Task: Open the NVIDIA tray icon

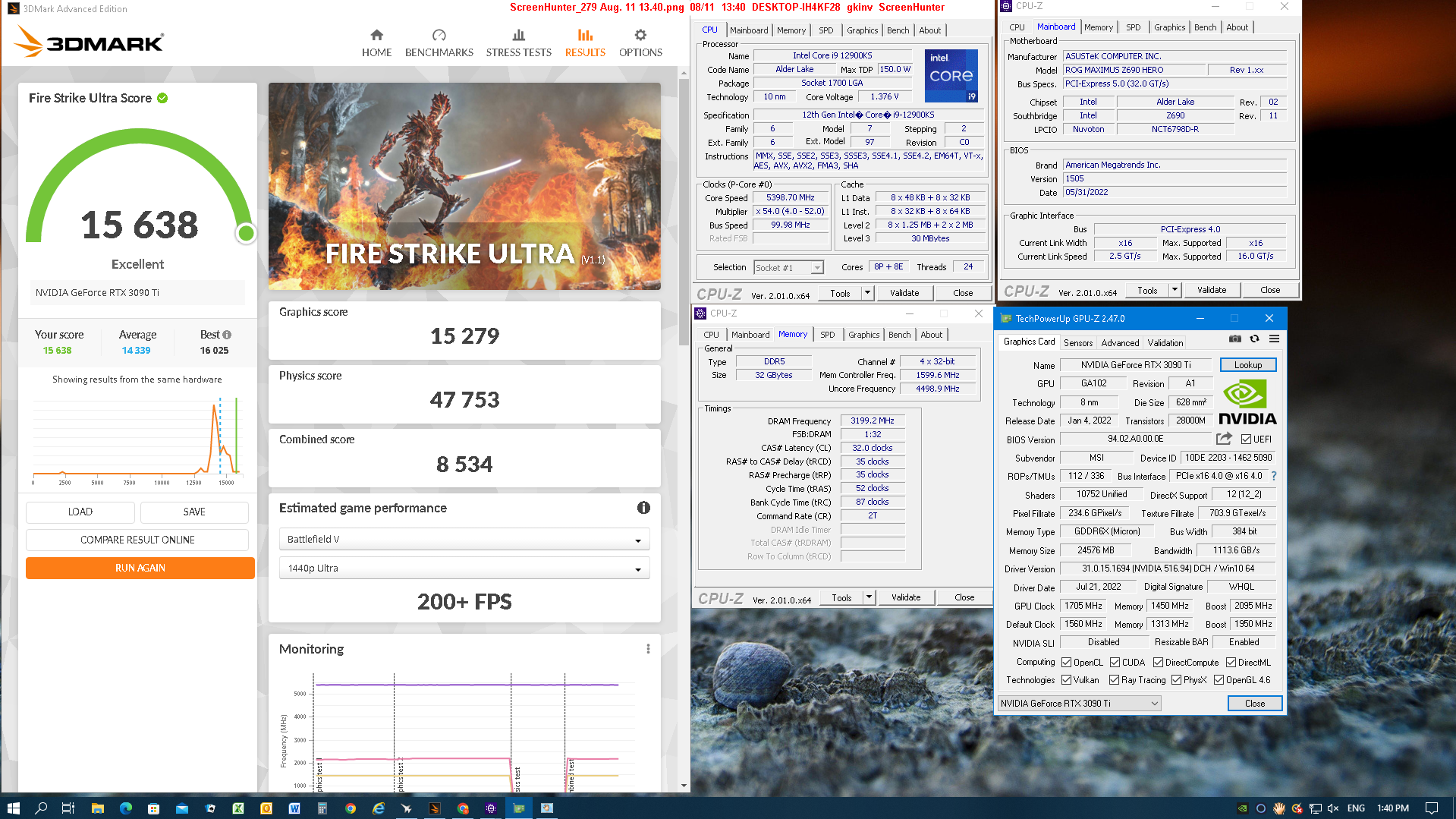Action: [x=1243, y=808]
